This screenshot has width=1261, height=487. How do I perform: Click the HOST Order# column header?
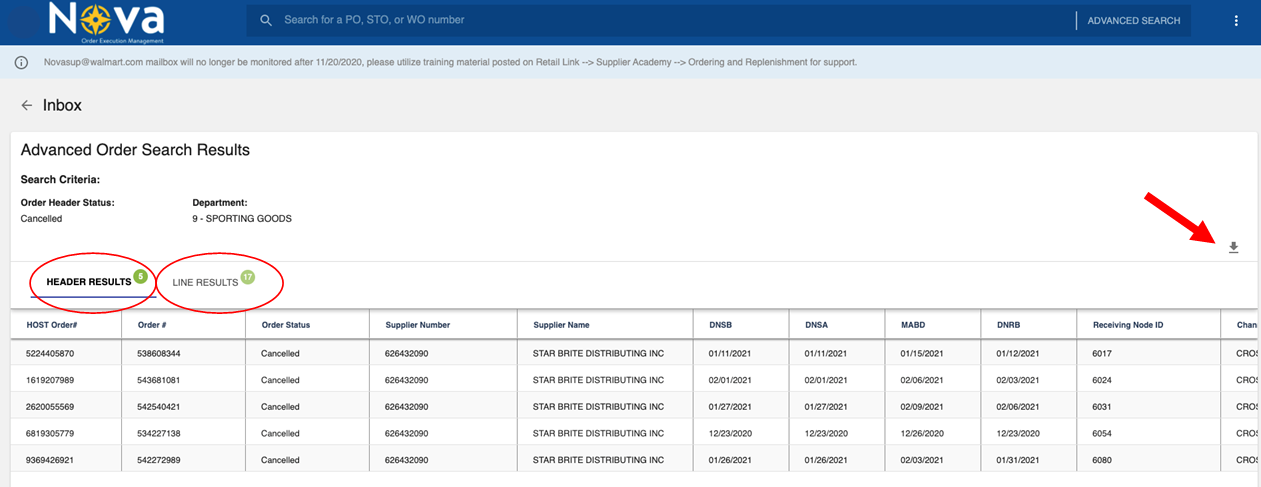[52, 325]
